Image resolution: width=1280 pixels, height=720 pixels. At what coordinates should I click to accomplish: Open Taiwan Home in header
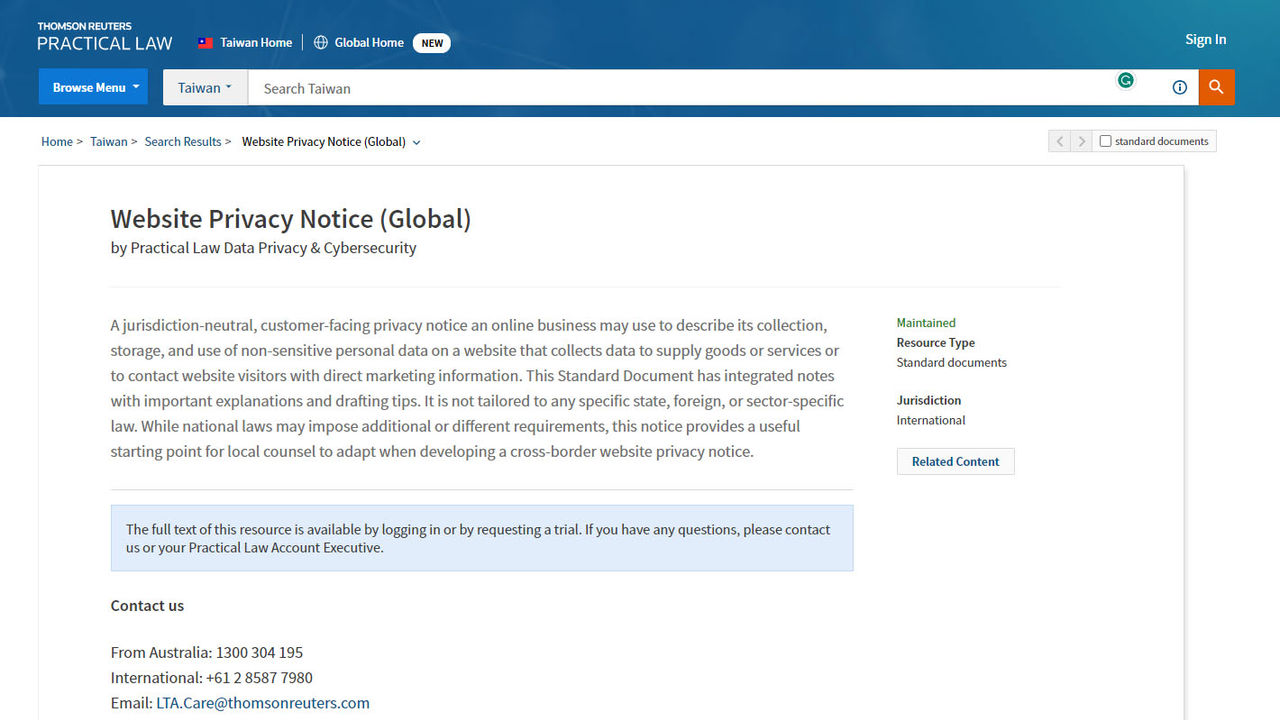256,43
